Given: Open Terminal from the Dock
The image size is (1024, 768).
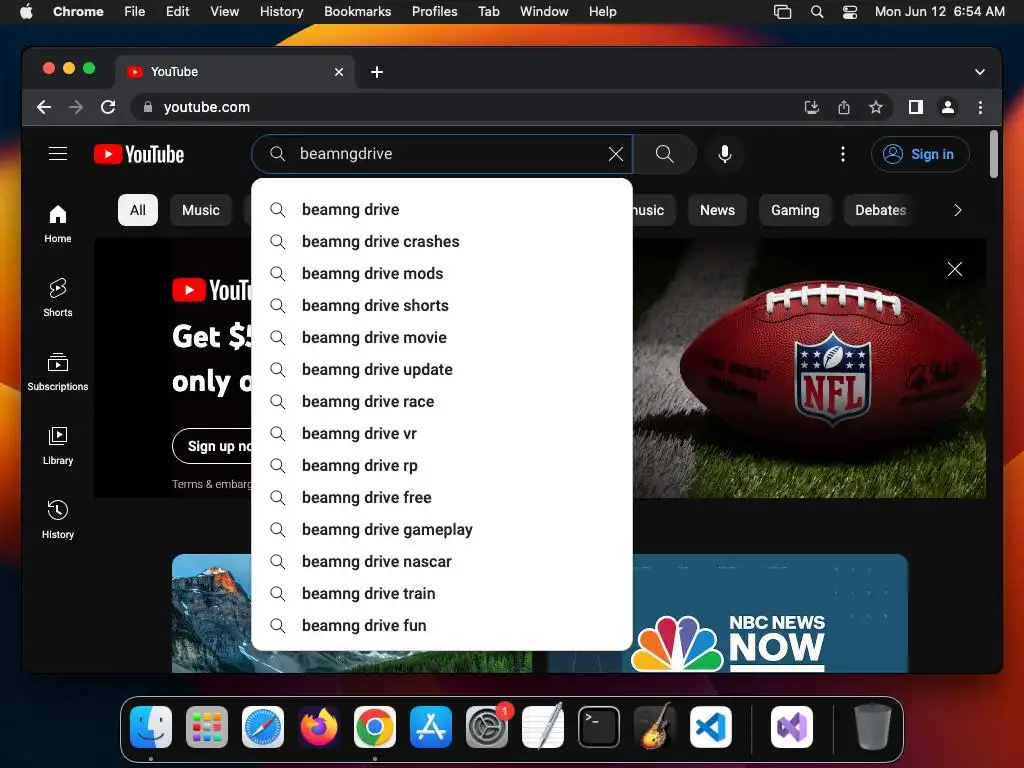Looking at the screenshot, I should [x=599, y=726].
